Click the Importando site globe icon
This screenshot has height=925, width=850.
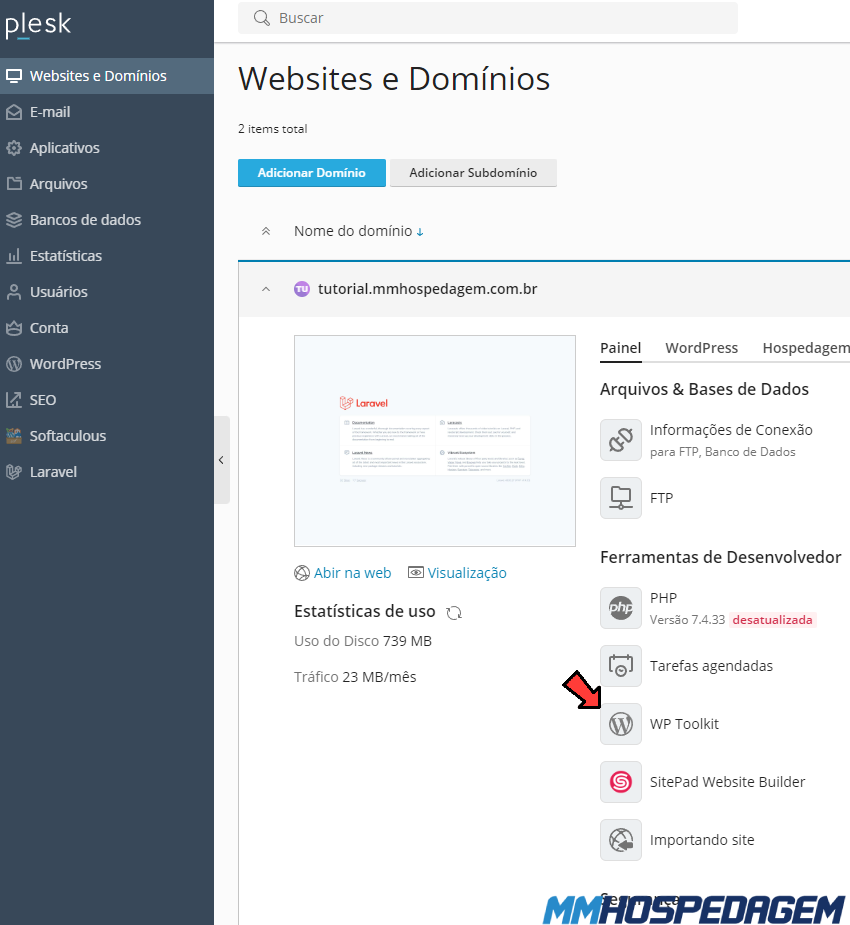pyautogui.click(x=621, y=840)
